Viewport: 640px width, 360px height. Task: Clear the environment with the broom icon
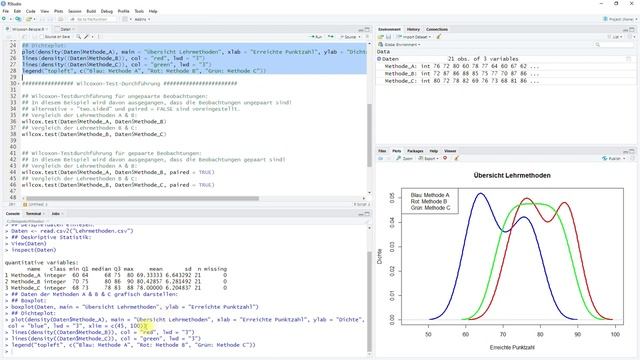pos(439,37)
